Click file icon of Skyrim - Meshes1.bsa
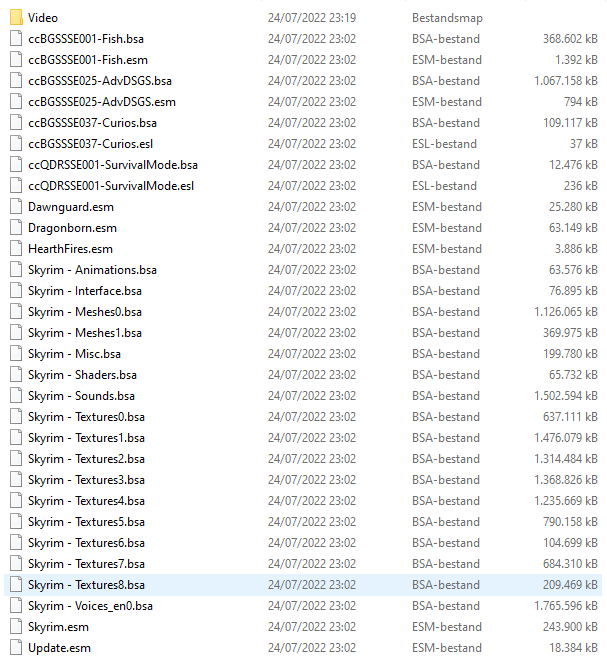Image resolution: width=607 pixels, height=665 pixels. click(x=16, y=332)
